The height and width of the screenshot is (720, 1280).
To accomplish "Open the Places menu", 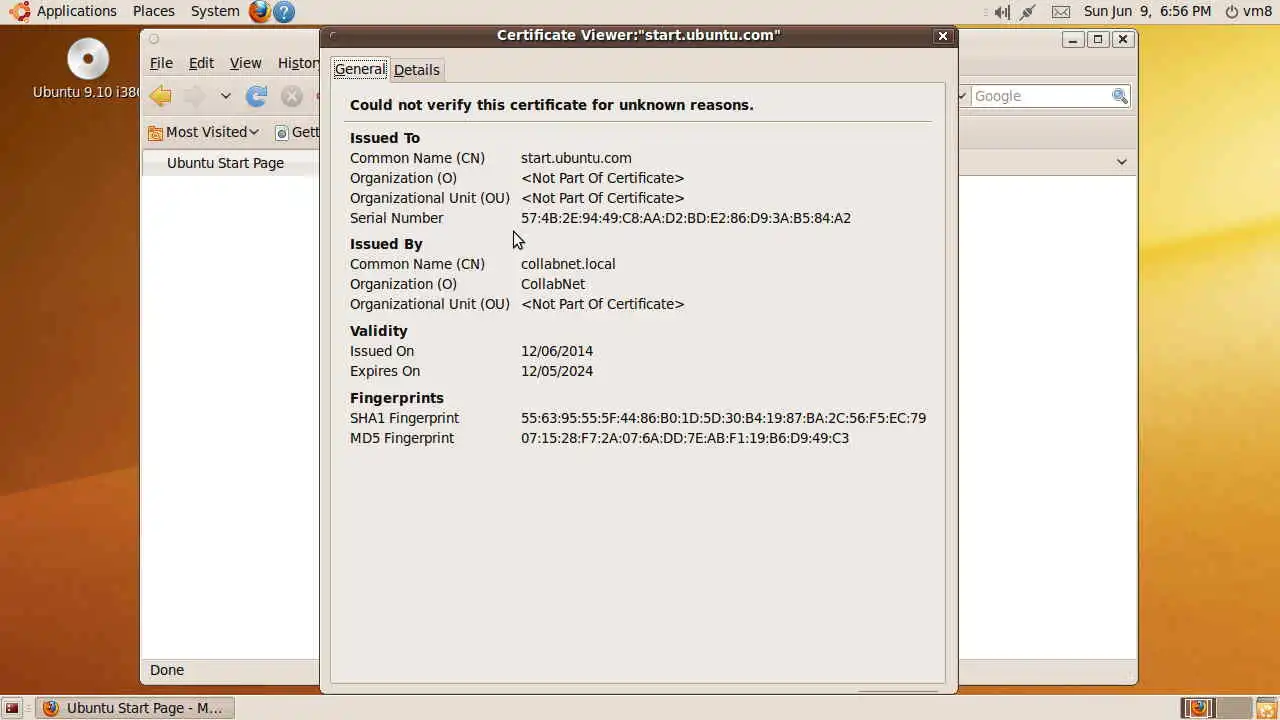I will click(x=154, y=11).
